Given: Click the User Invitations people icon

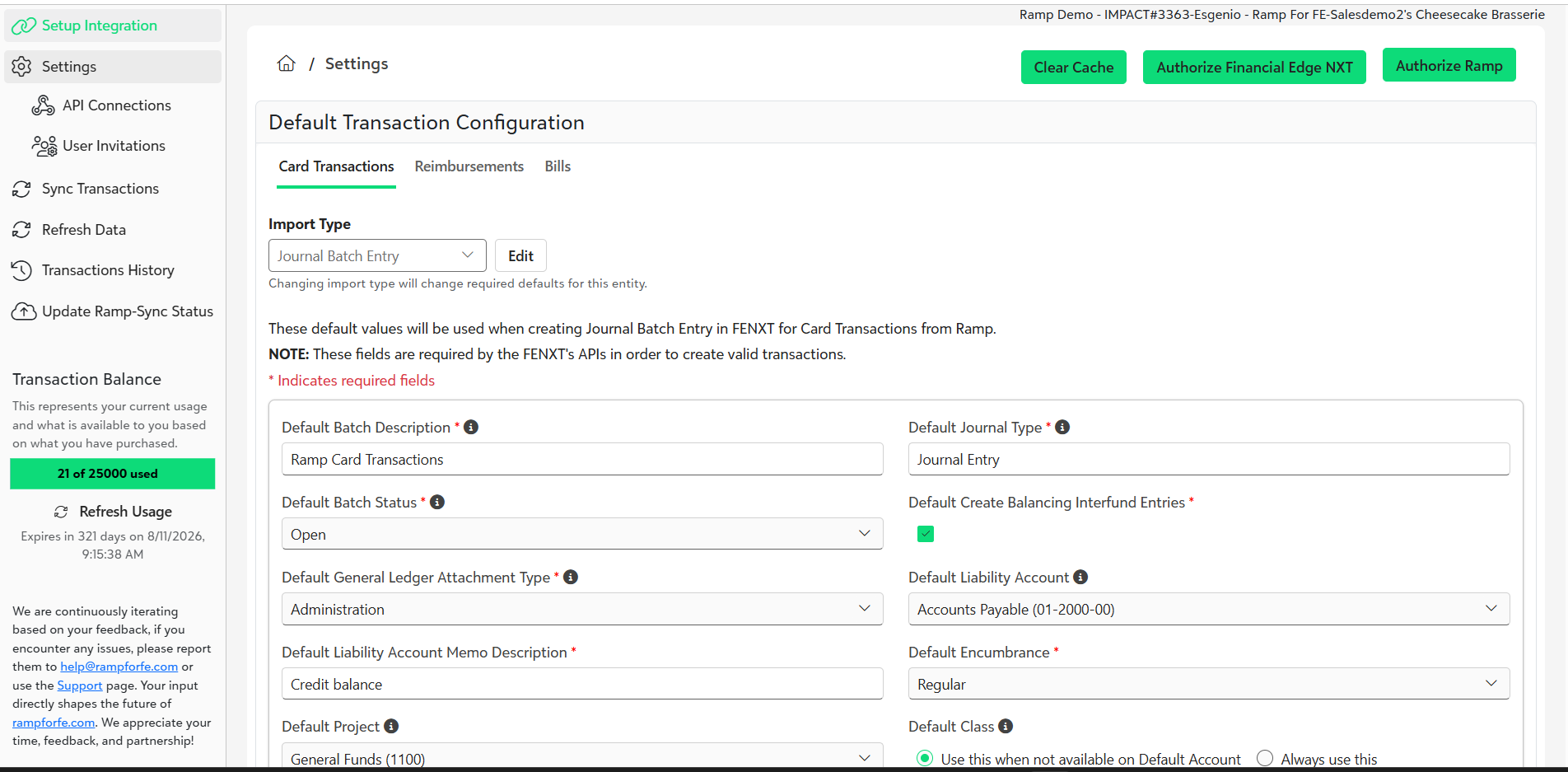Looking at the screenshot, I should [44, 147].
